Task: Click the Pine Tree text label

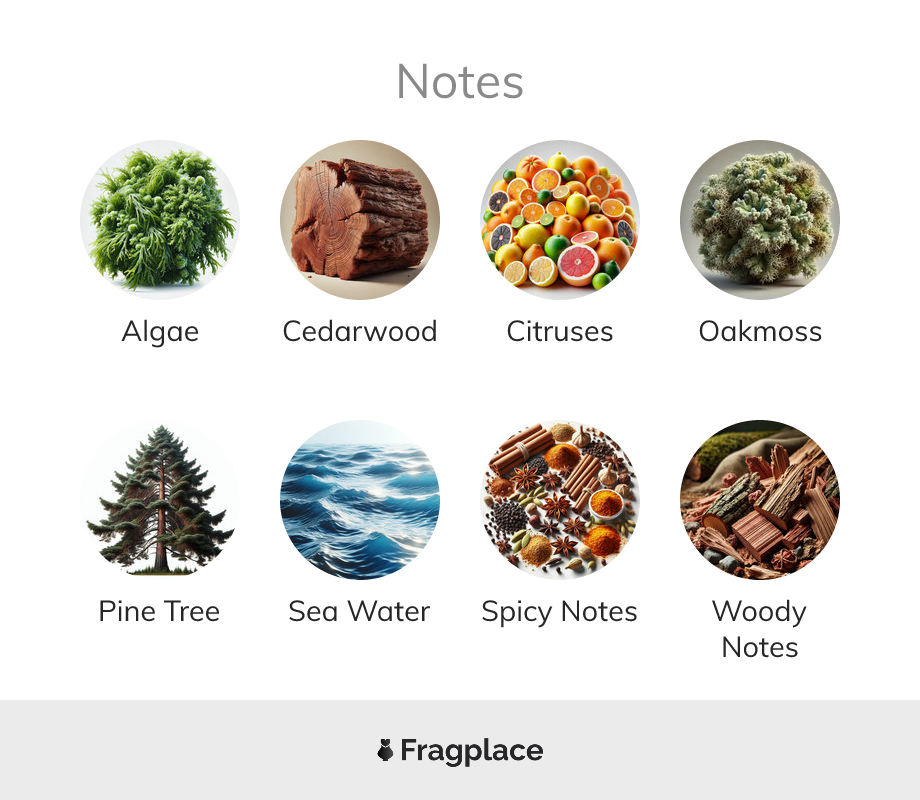Action: coord(159,611)
